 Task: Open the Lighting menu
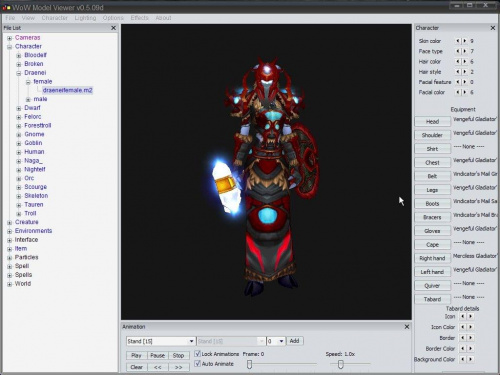[85, 18]
